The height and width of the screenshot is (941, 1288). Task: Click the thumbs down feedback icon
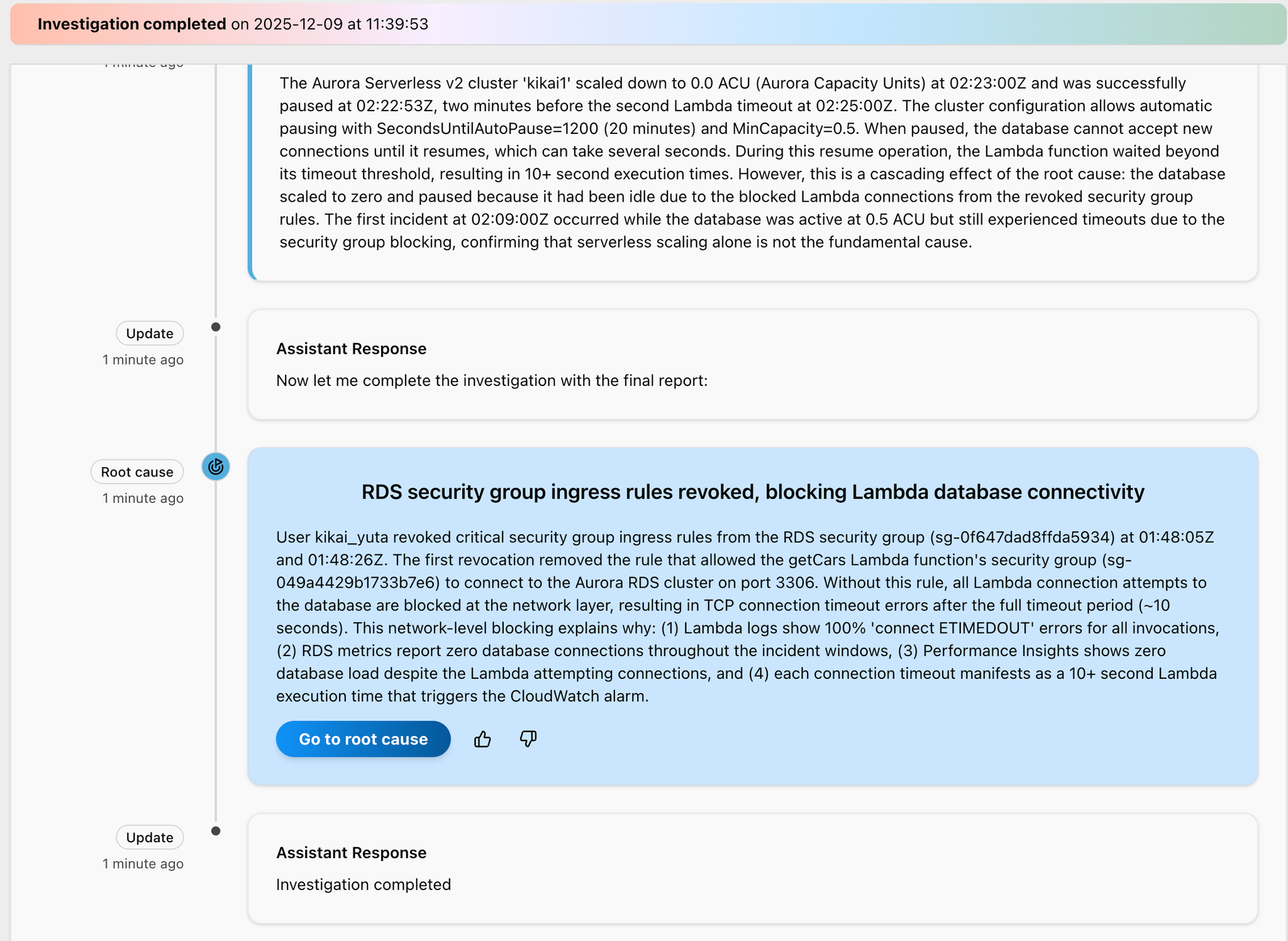point(528,739)
